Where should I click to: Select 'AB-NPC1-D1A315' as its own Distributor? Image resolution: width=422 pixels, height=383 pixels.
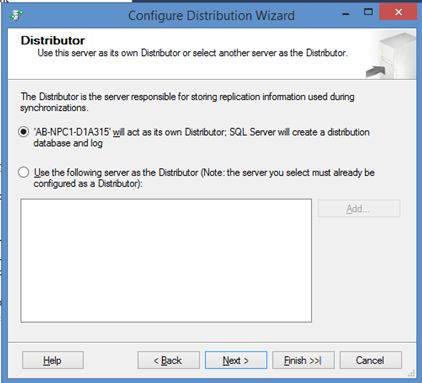[x=23, y=132]
